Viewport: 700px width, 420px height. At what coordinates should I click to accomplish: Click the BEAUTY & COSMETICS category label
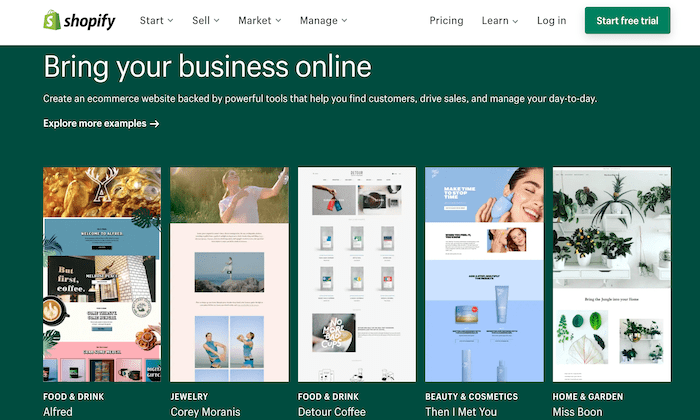coord(471,396)
